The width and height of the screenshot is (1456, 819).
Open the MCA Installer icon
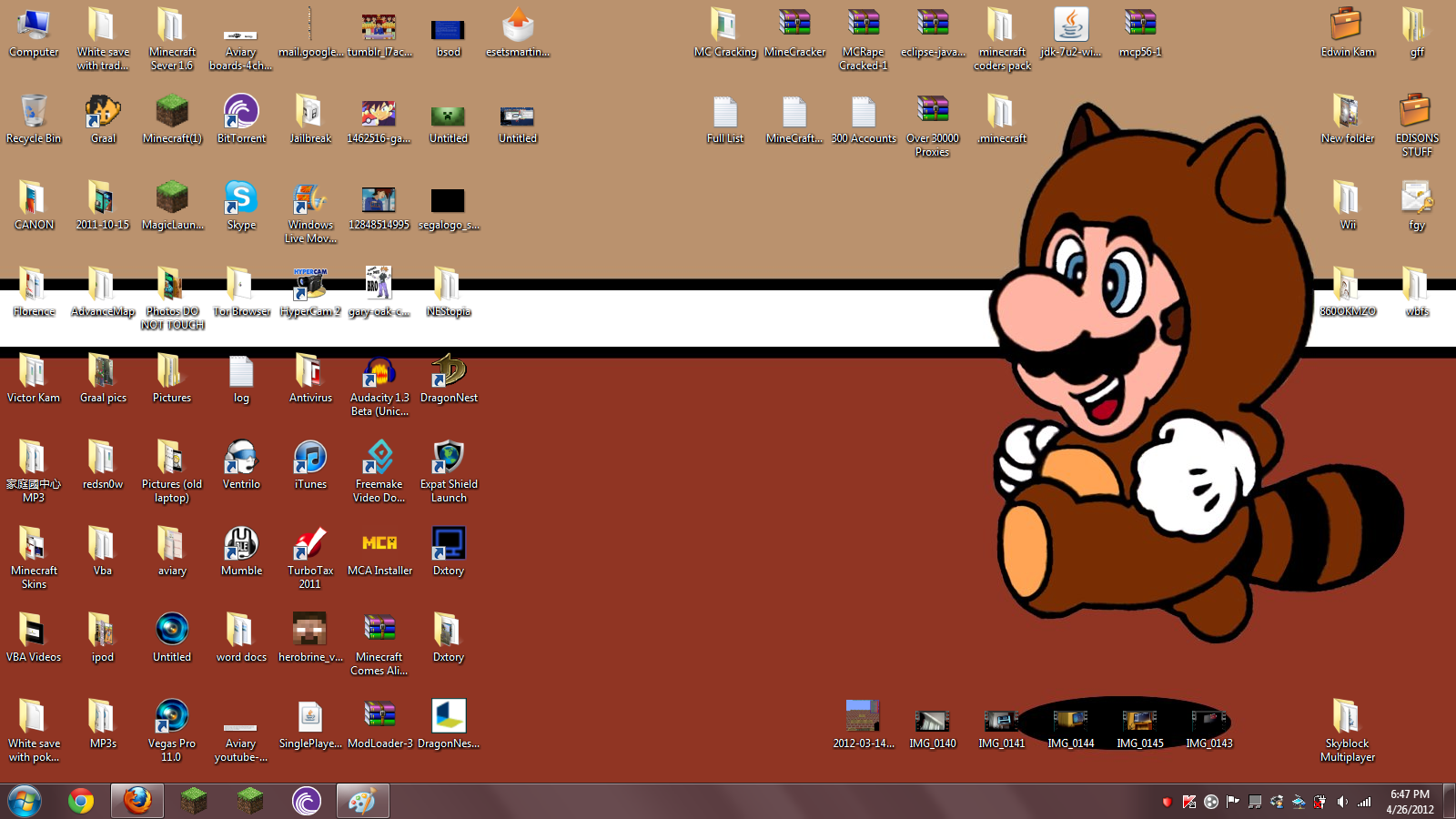coord(379,545)
